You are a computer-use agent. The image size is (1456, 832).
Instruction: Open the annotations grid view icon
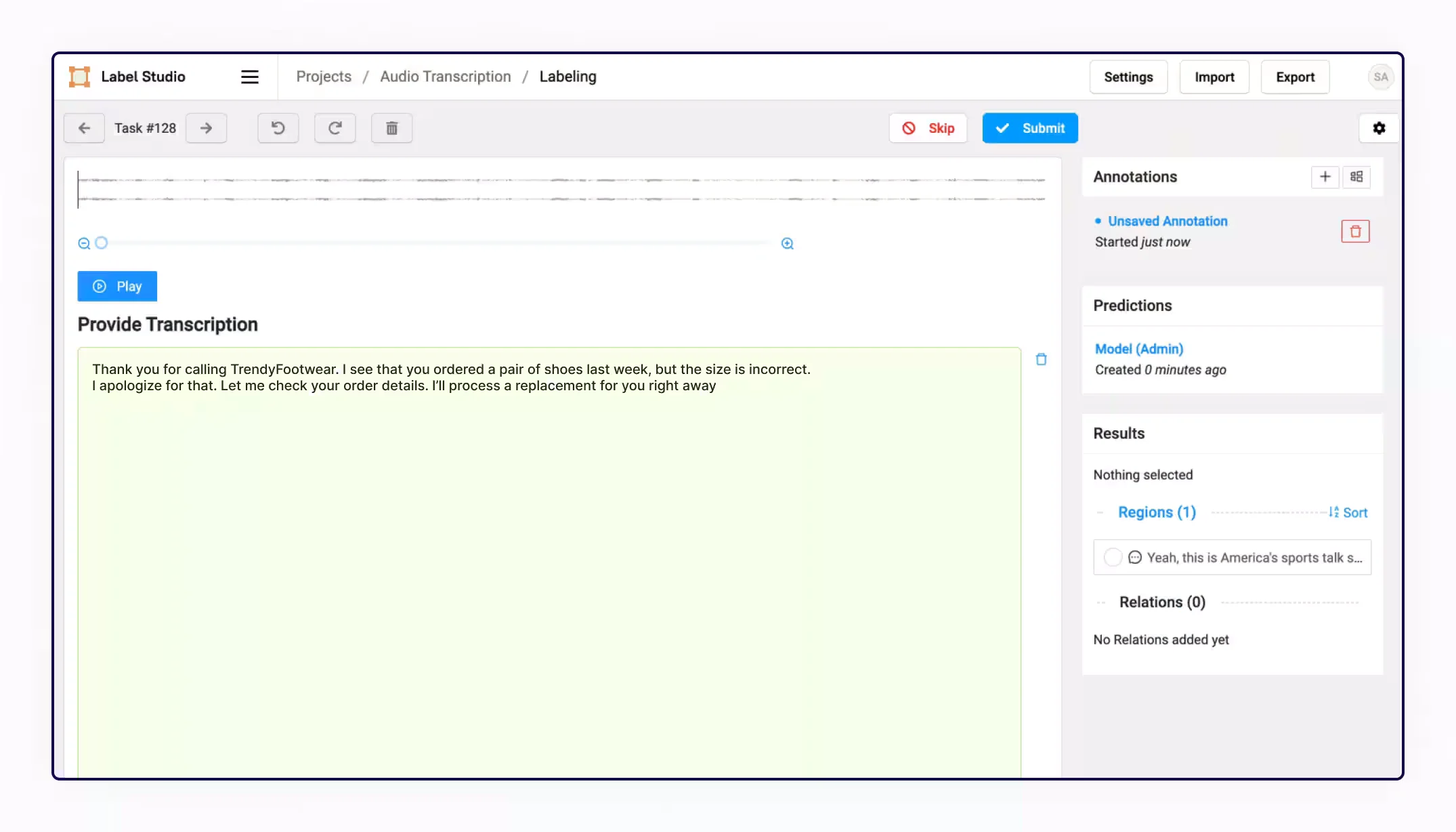coord(1356,177)
